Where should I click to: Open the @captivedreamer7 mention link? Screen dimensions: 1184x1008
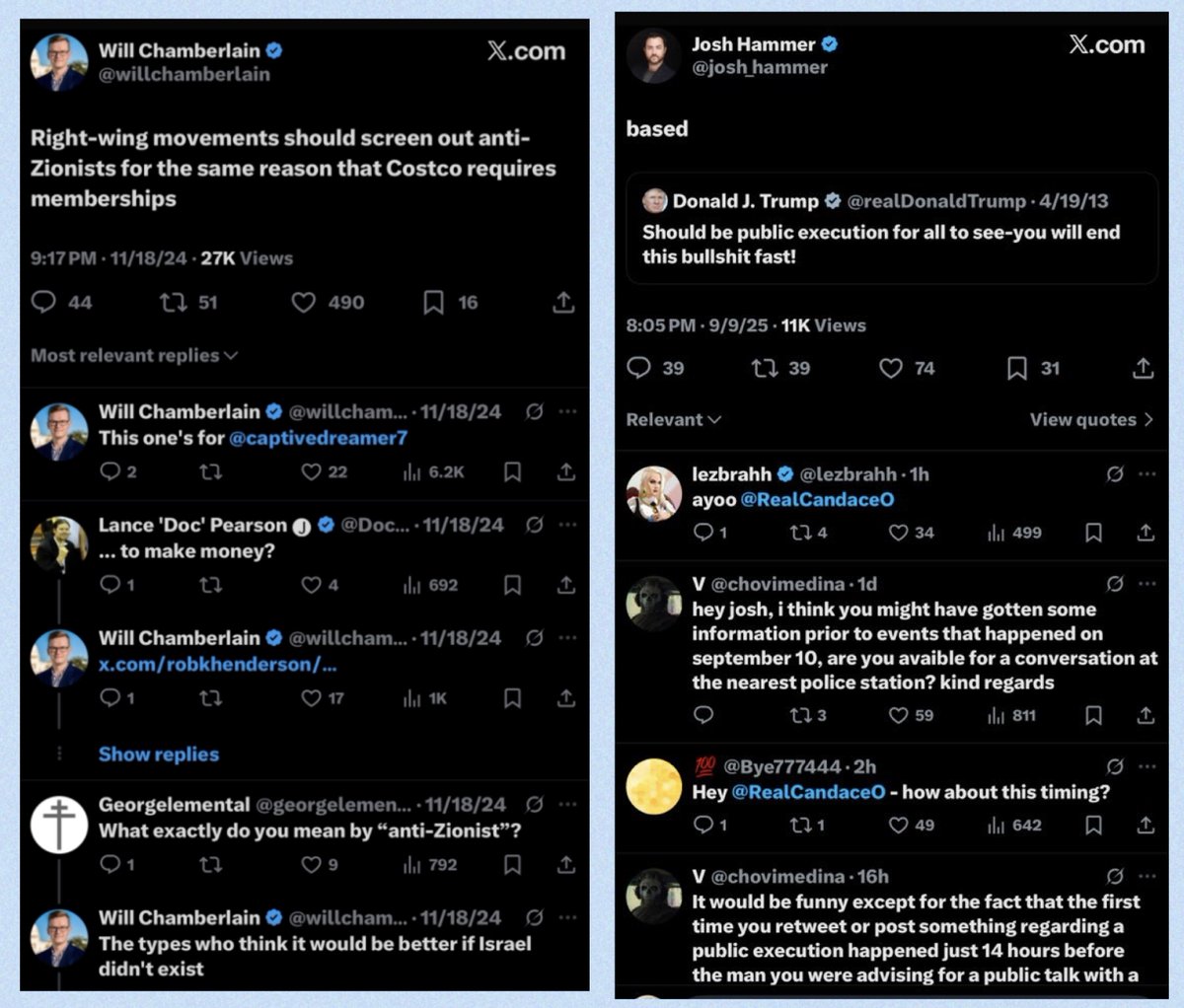pyautogui.click(x=318, y=438)
